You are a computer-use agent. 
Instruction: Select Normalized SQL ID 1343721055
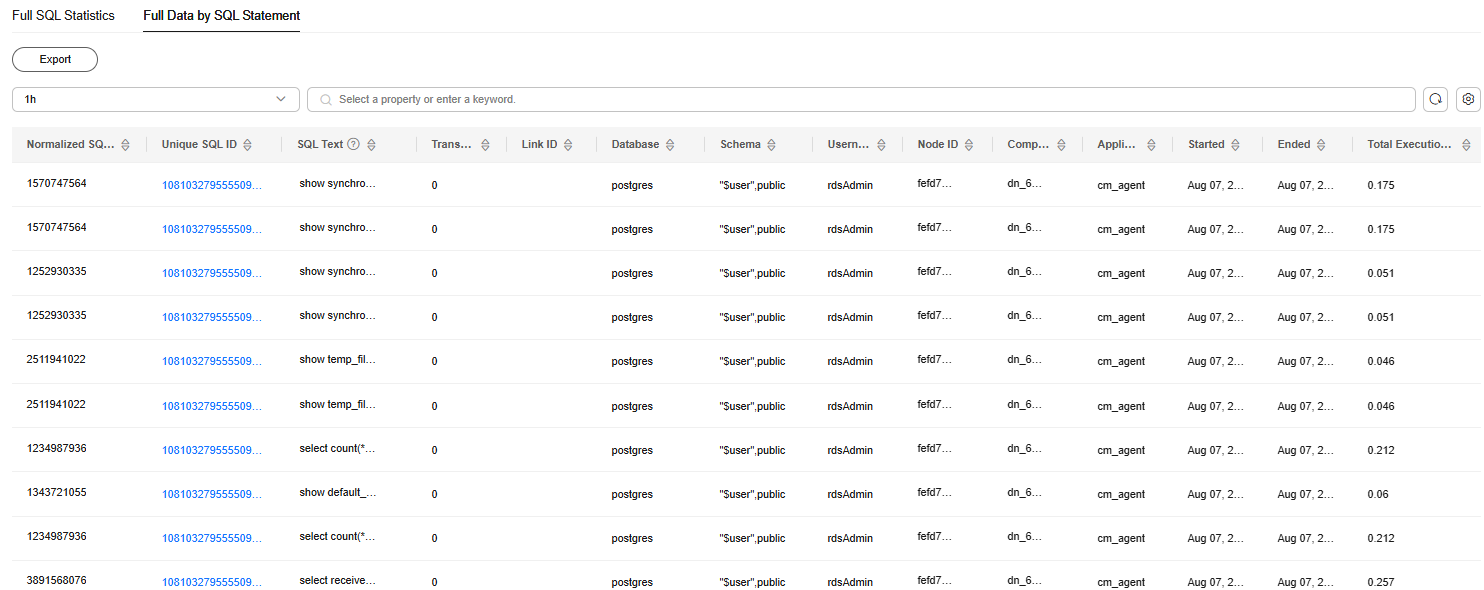pos(57,492)
